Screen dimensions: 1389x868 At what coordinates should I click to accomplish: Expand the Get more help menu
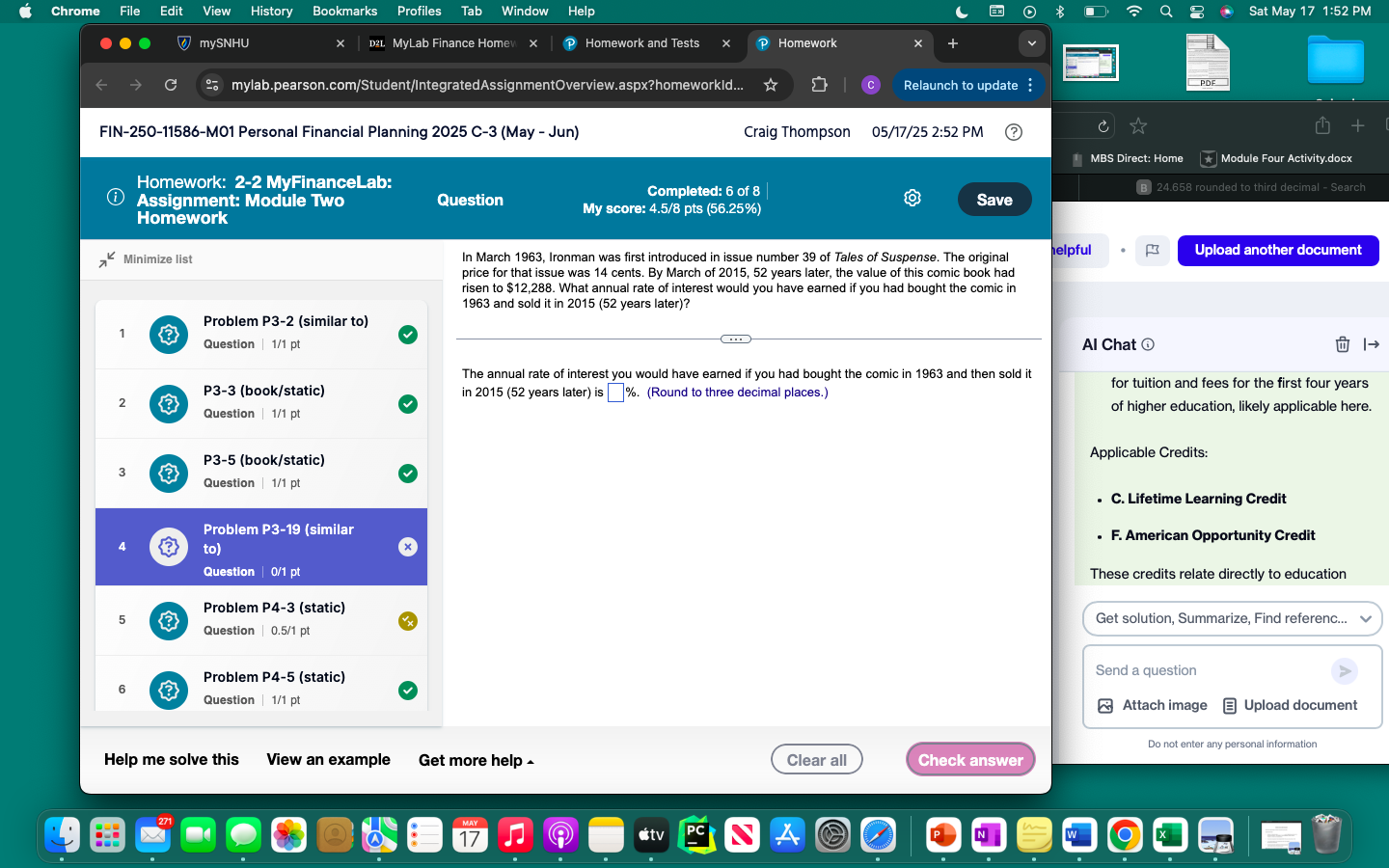click(477, 760)
